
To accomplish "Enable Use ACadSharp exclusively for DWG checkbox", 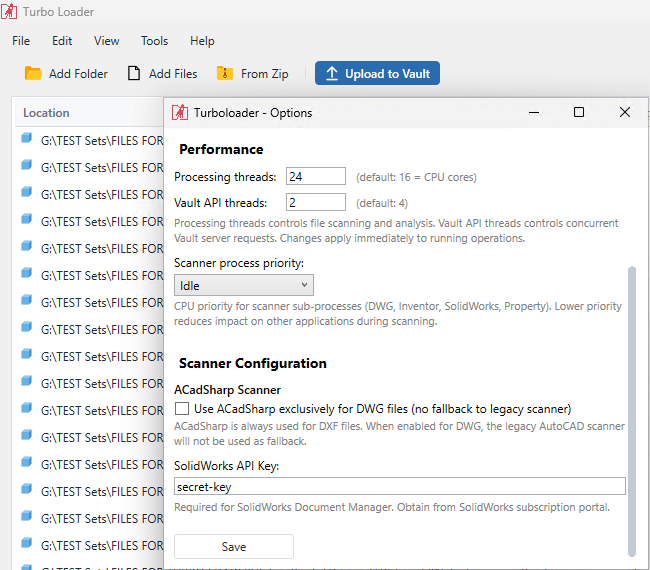I will click(182, 409).
